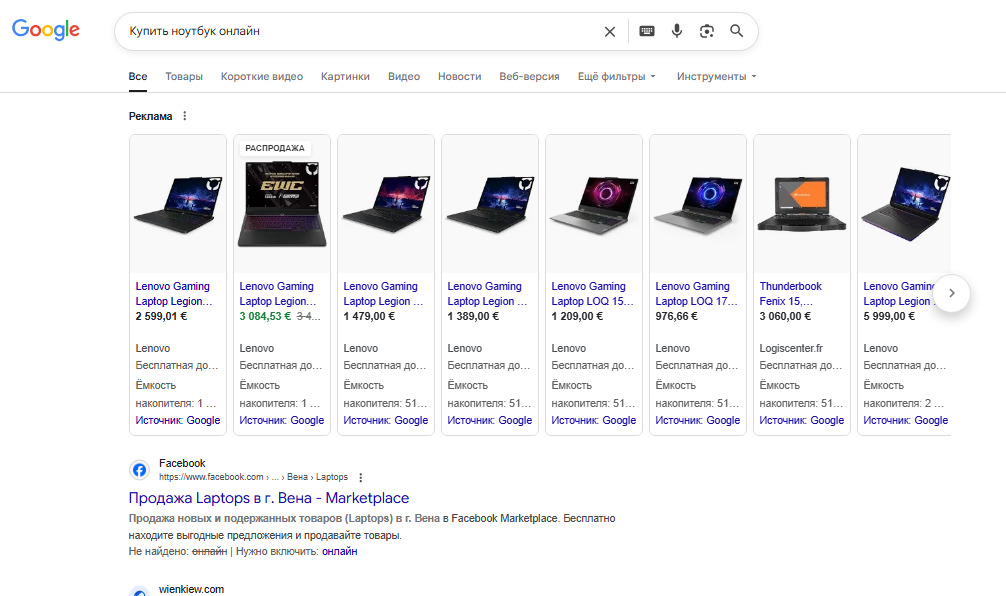Screen dimensions: 1006x596
Task: Click Источник: Google under Thunderbook Fenix
Action: pyautogui.click(x=801, y=420)
